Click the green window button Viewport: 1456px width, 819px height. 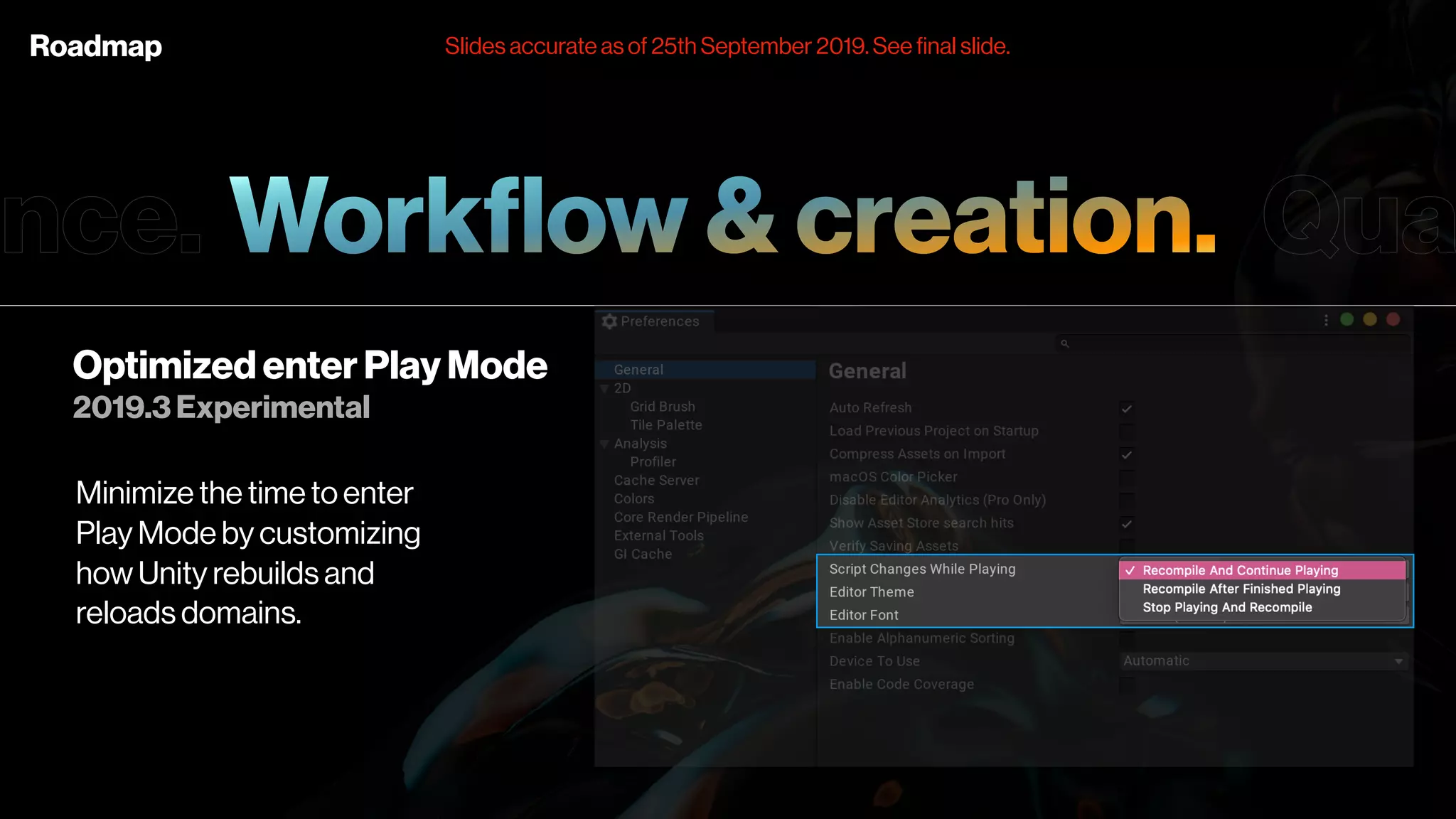(1347, 319)
